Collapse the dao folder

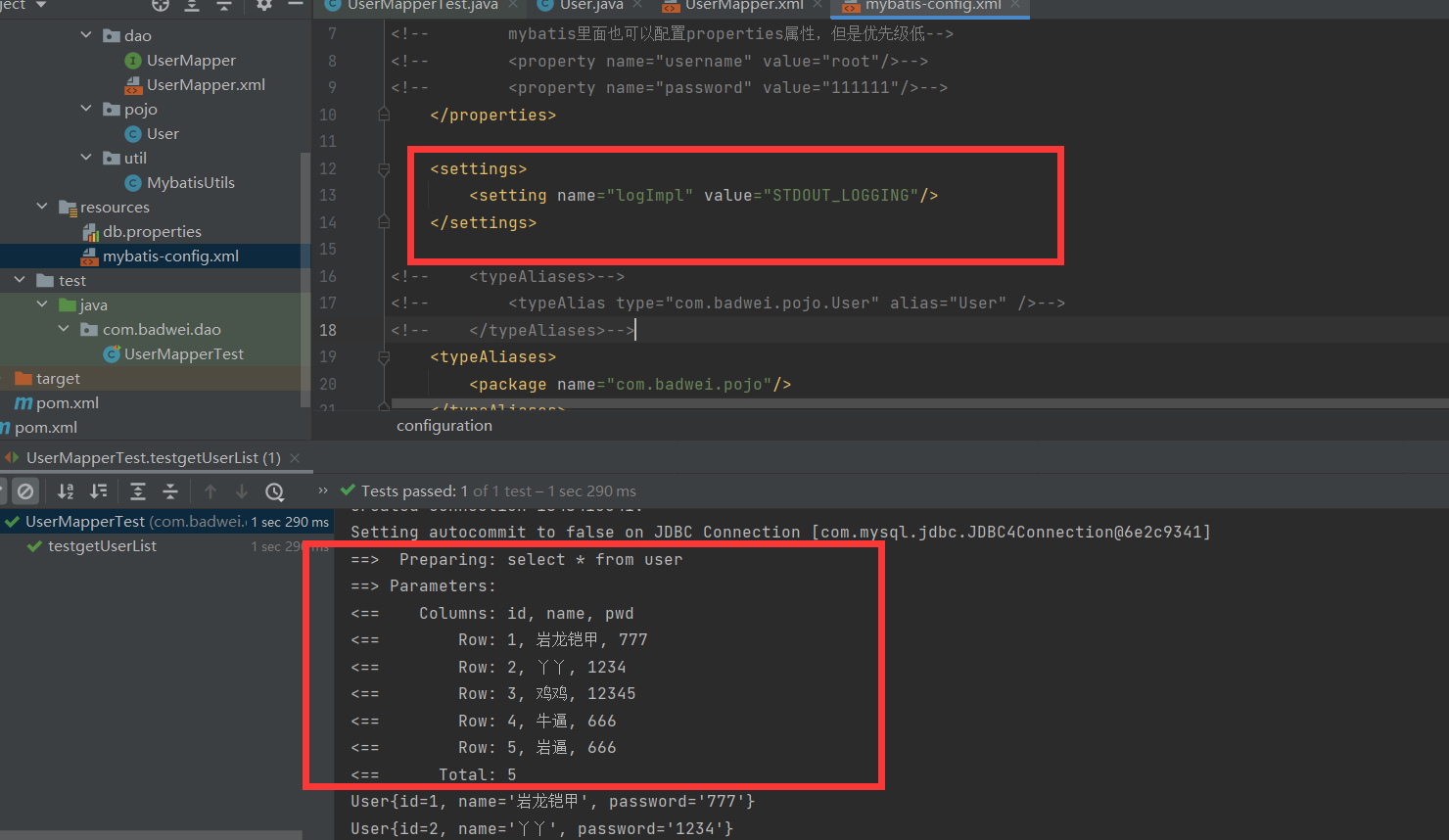[86, 35]
